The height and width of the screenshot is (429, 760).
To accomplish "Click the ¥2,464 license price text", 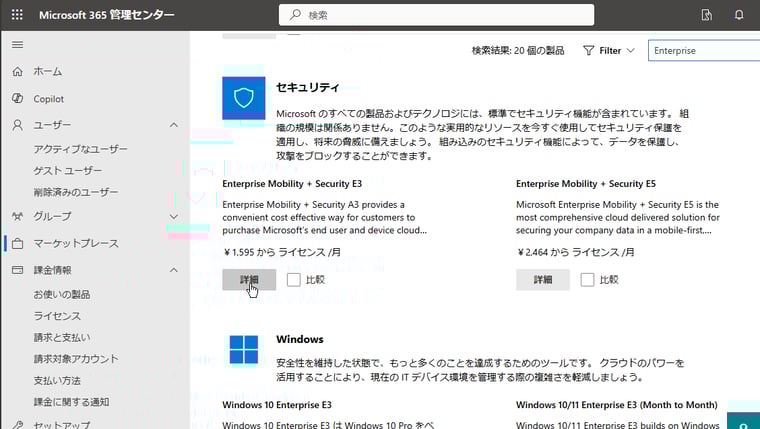I will coord(576,252).
